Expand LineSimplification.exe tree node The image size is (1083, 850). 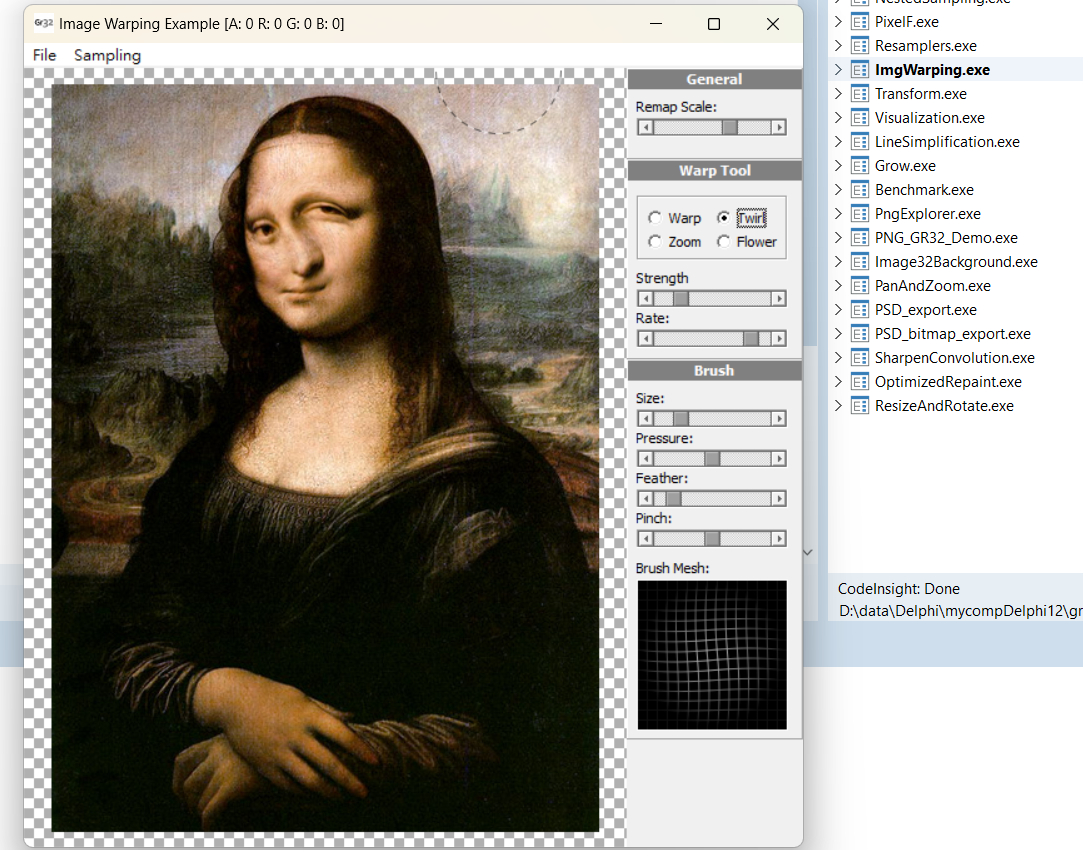click(838, 142)
